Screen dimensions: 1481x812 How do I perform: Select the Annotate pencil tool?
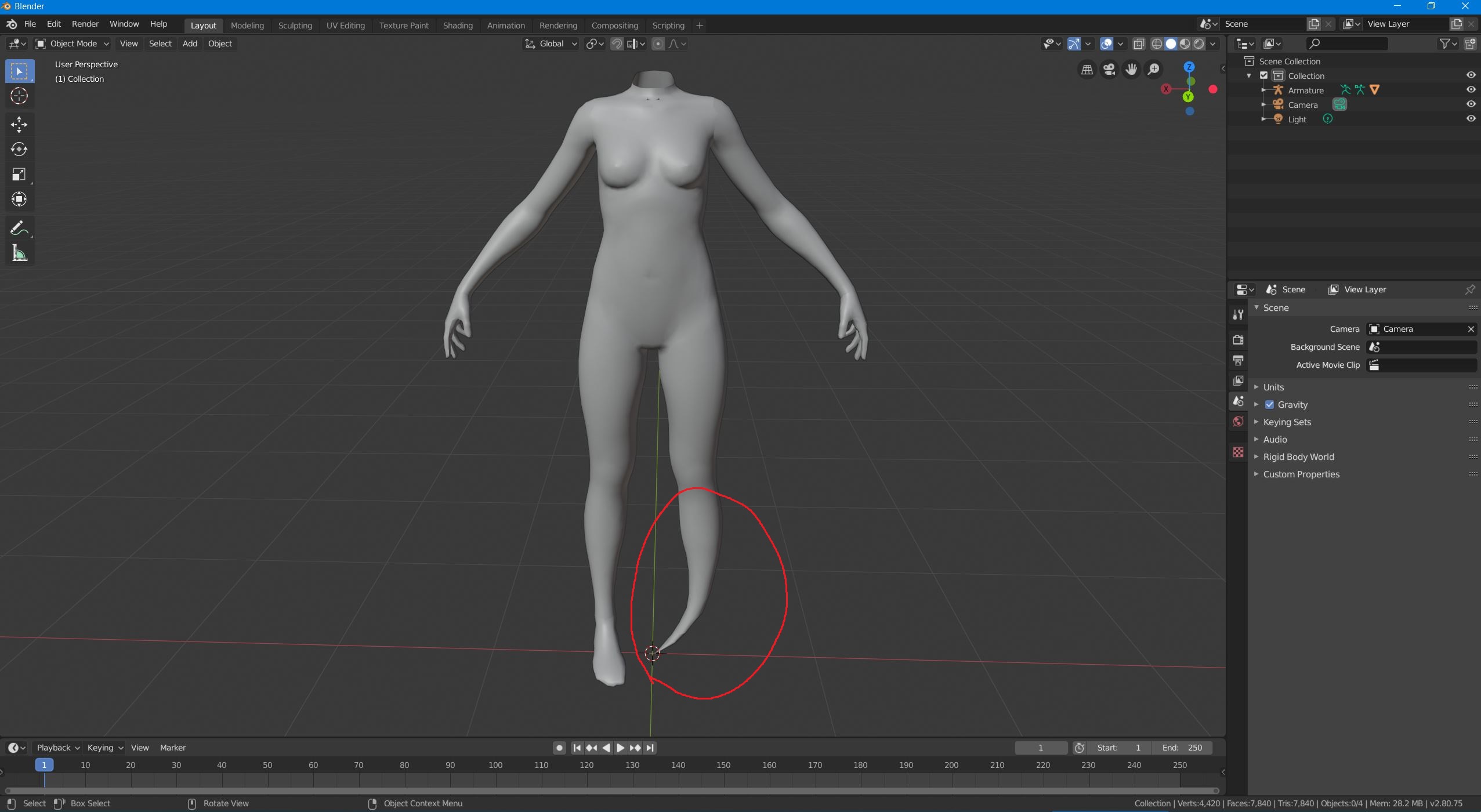click(19, 229)
